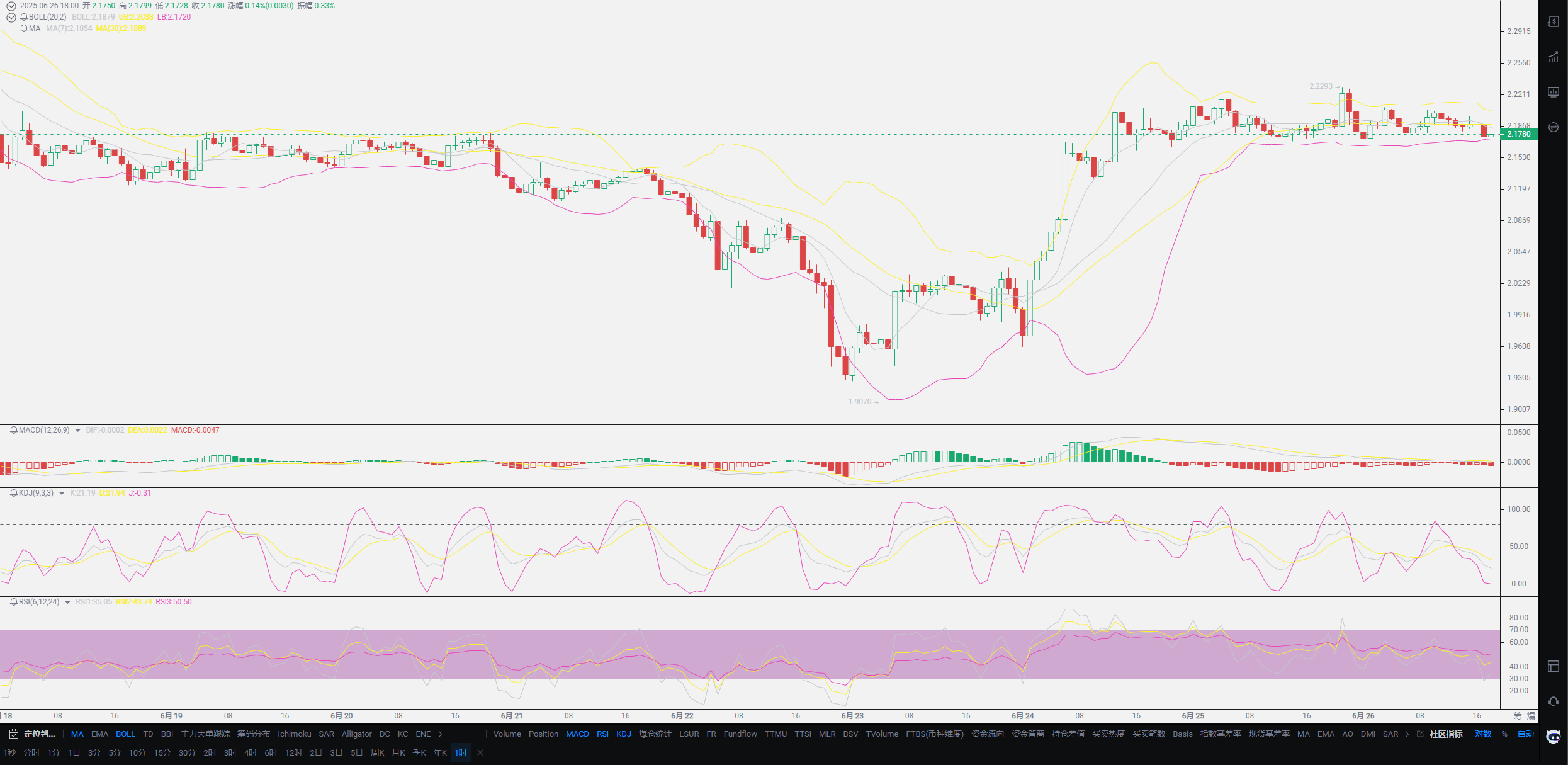The image size is (1568, 765).
Task: Click the MA indicator alert bell icon
Action: click(24, 28)
